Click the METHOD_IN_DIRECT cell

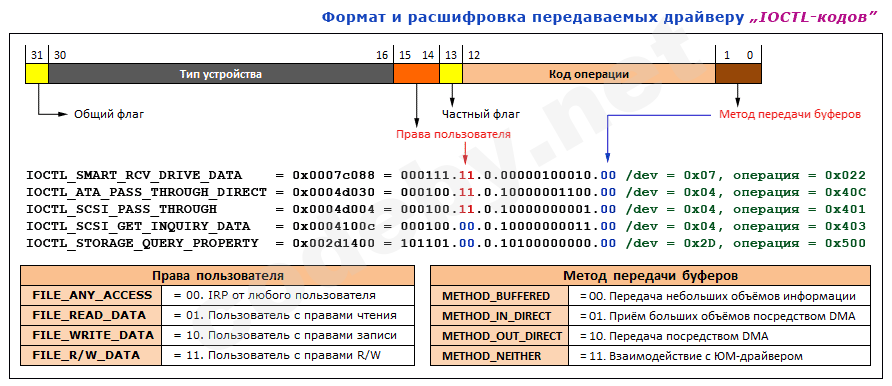(499, 316)
